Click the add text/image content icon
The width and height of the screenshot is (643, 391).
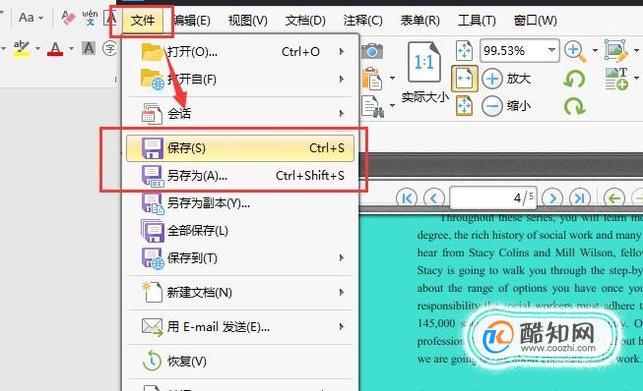(x=617, y=78)
